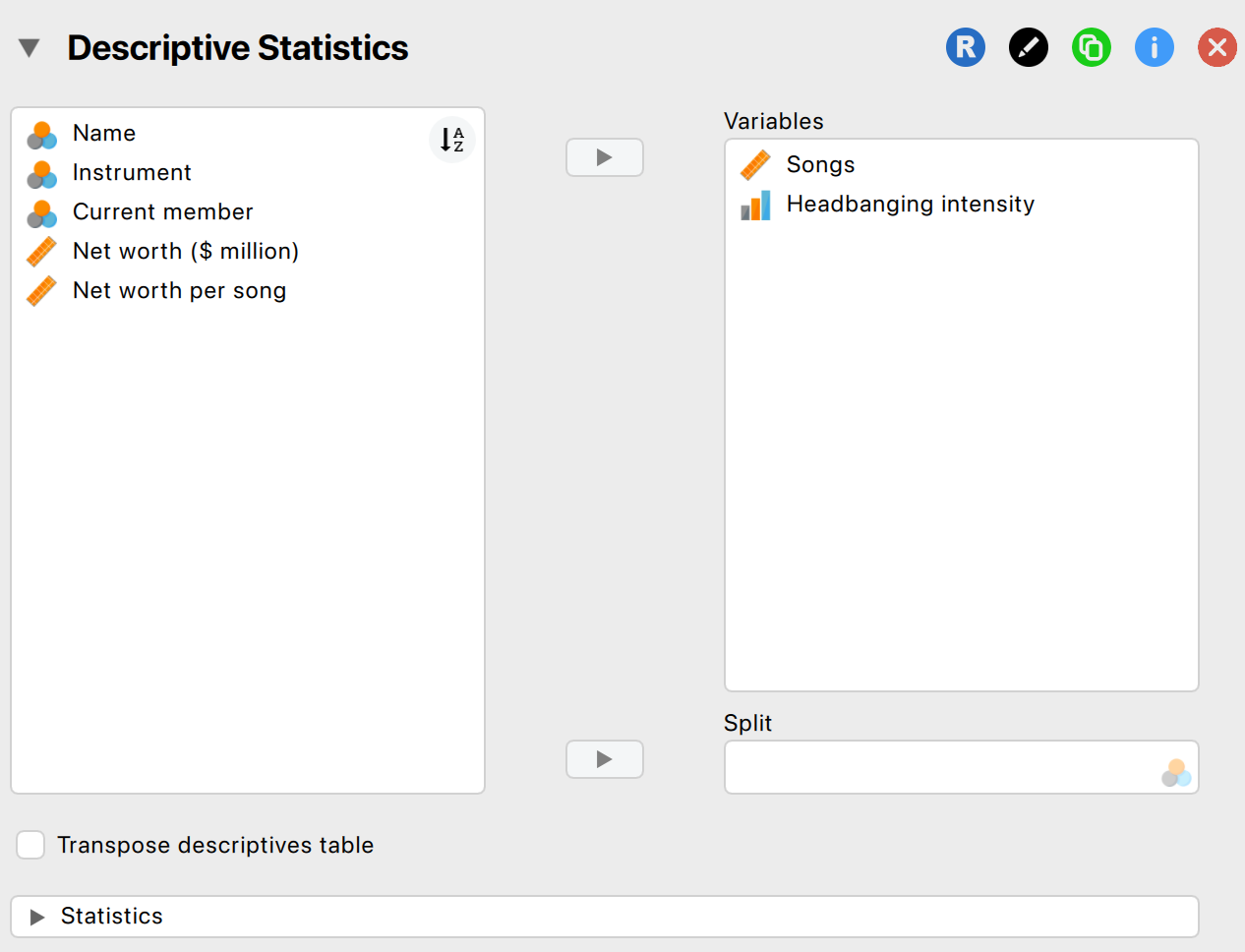Select the Instrument variable
Screen dimensions: 1245x952
pyautogui.click(x=132, y=173)
